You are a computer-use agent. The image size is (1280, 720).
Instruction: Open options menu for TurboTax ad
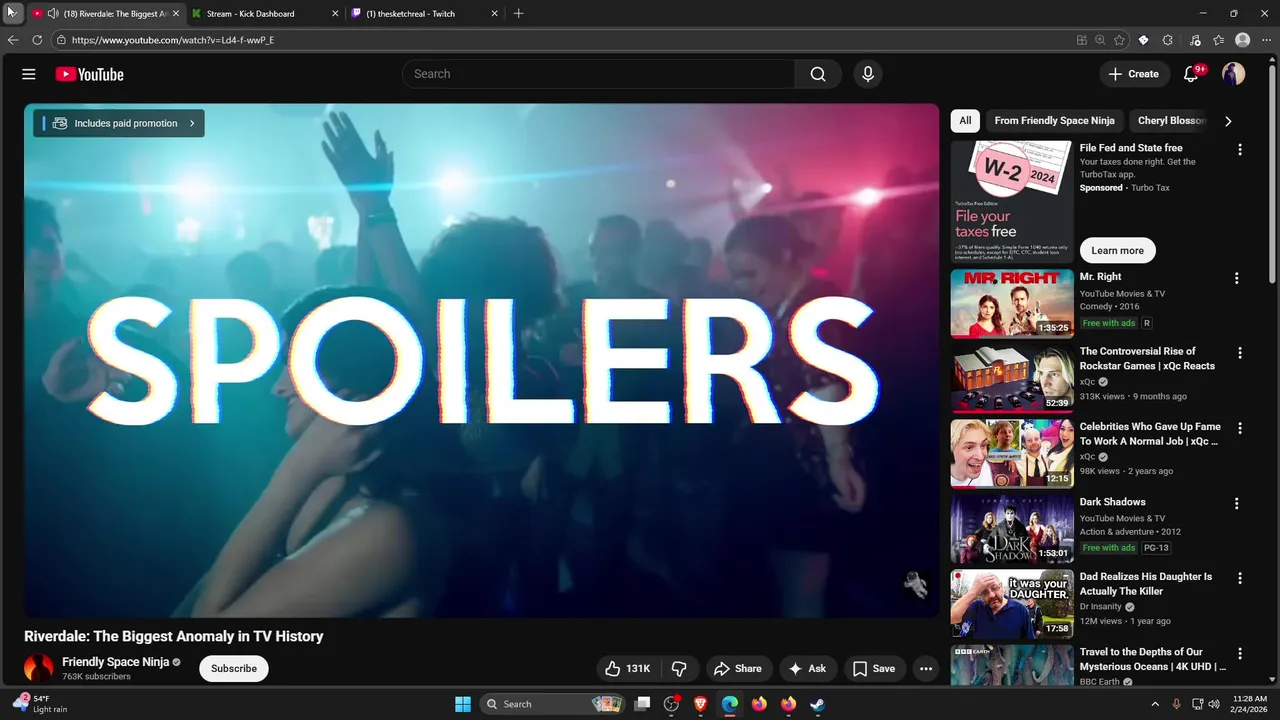tap(1240, 150)
